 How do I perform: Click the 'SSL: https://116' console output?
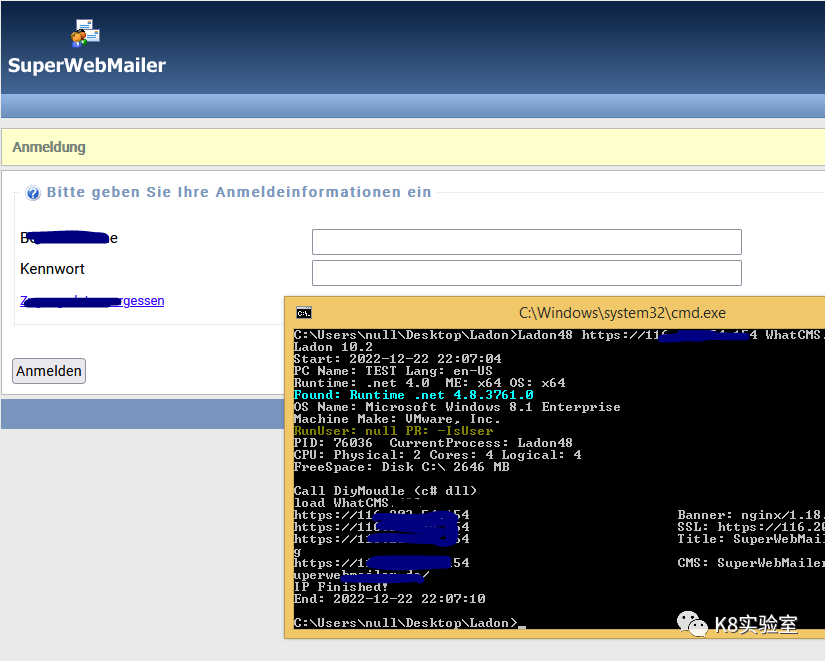750,527
